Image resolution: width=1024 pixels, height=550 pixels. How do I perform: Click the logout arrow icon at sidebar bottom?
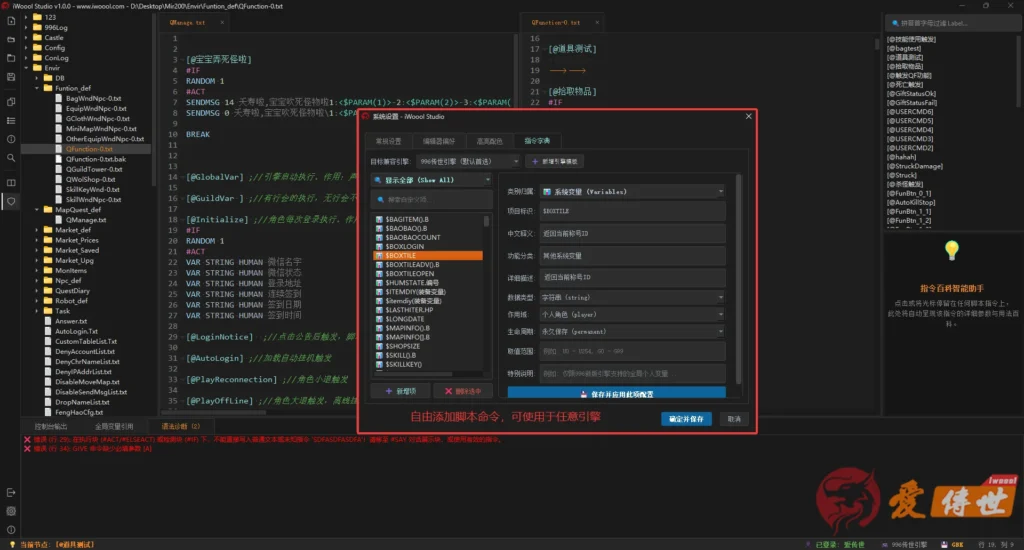tap(11, 493)
